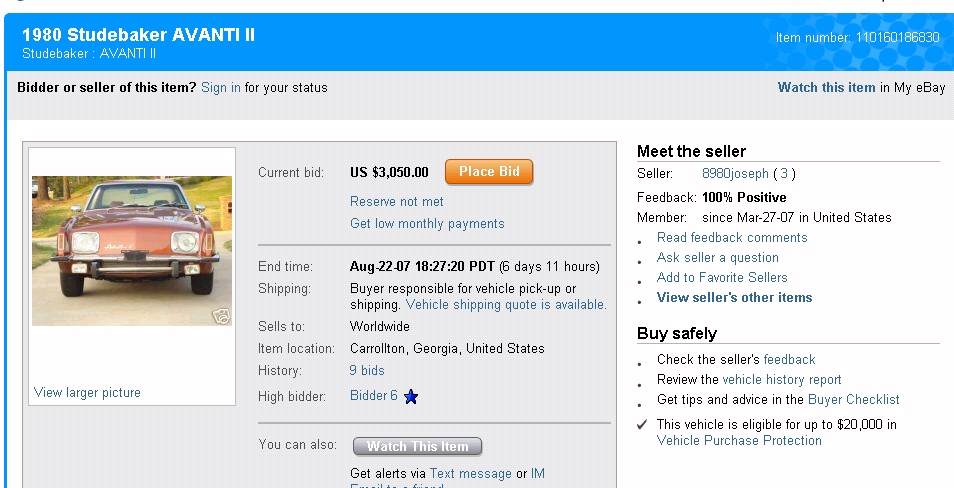
Task: Click Add to Favorite Sellers
Action: coord(722,277)
